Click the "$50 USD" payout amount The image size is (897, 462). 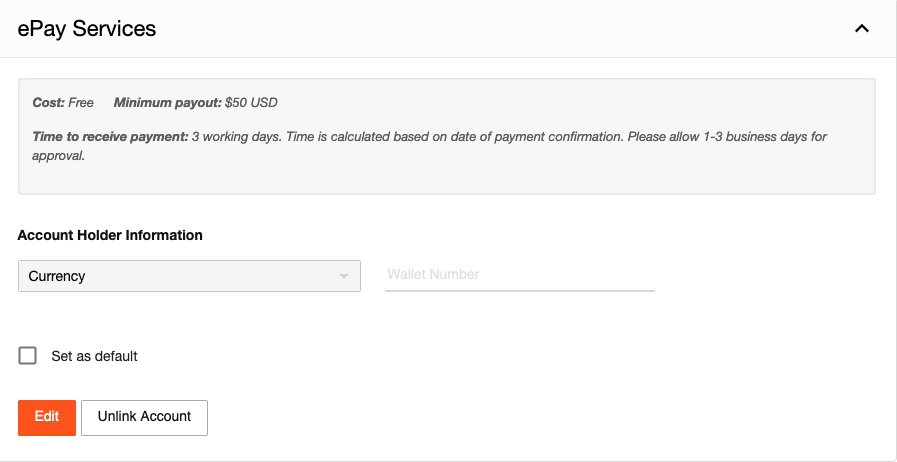pyautogui.click(x=251, y=103)
